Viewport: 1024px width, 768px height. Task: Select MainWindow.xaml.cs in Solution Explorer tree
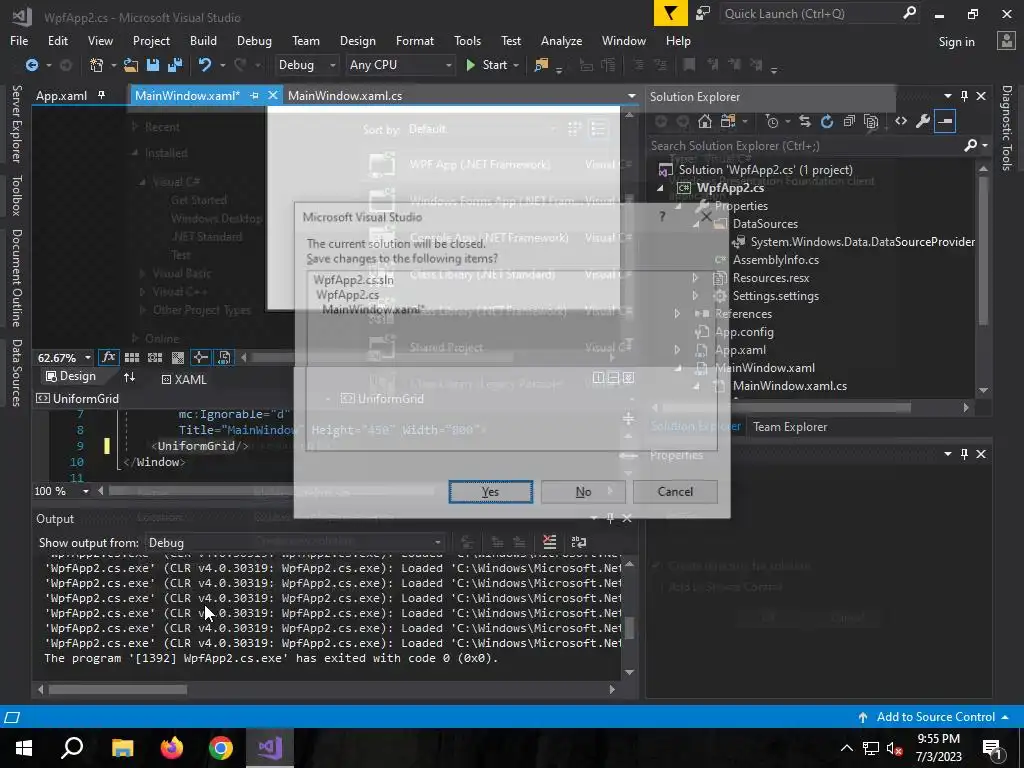(790, 386)
